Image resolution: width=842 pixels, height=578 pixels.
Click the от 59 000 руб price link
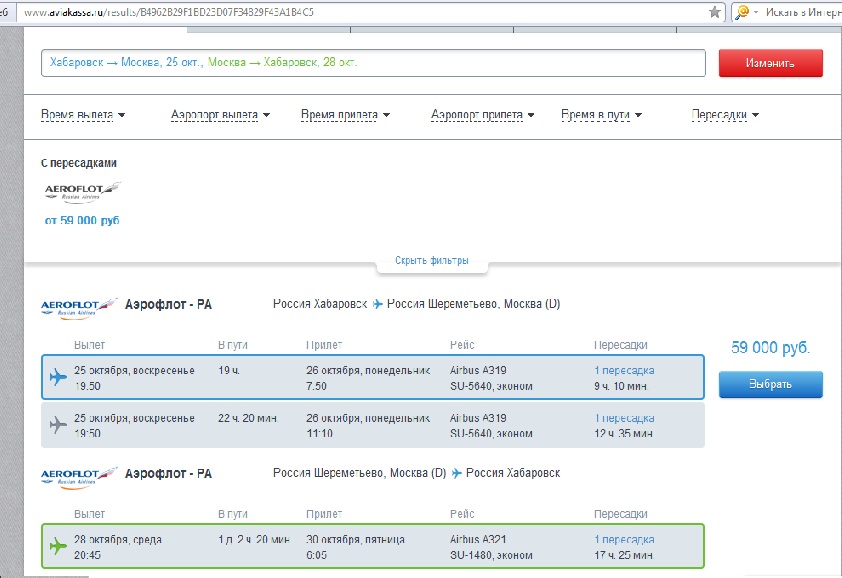(x=82, y=220)
